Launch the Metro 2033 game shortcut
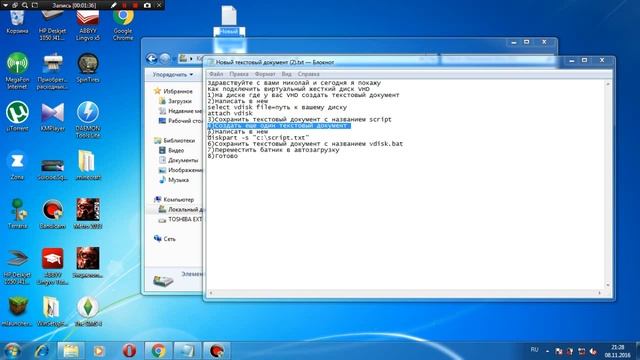Screen dimensions: 640x360 coord(88,213)
